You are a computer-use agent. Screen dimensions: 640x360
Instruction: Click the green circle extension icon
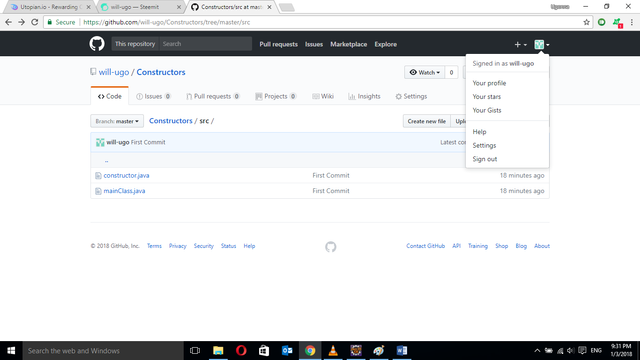point(602,22)
